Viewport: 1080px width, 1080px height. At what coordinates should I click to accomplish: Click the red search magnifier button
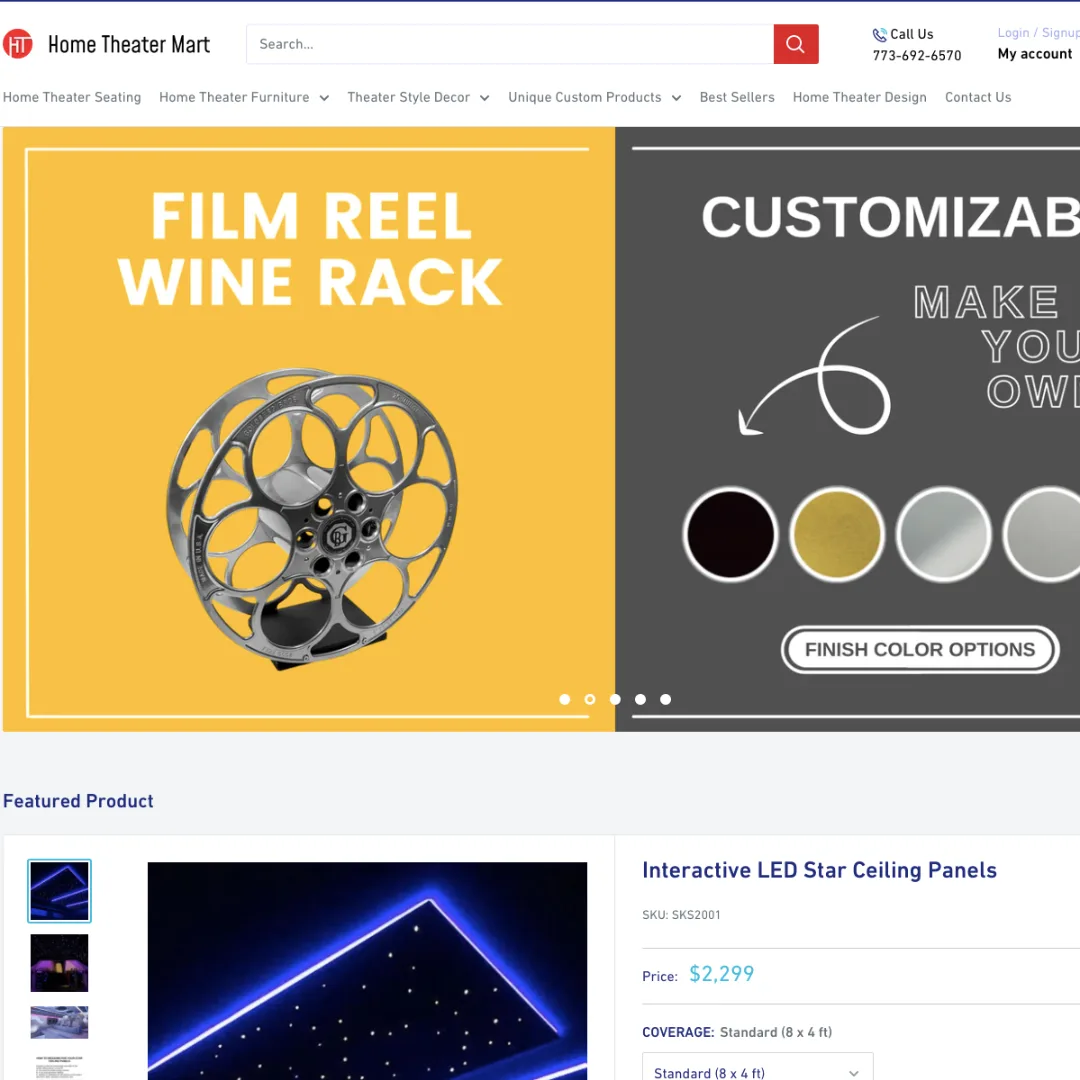click(795, 44)
